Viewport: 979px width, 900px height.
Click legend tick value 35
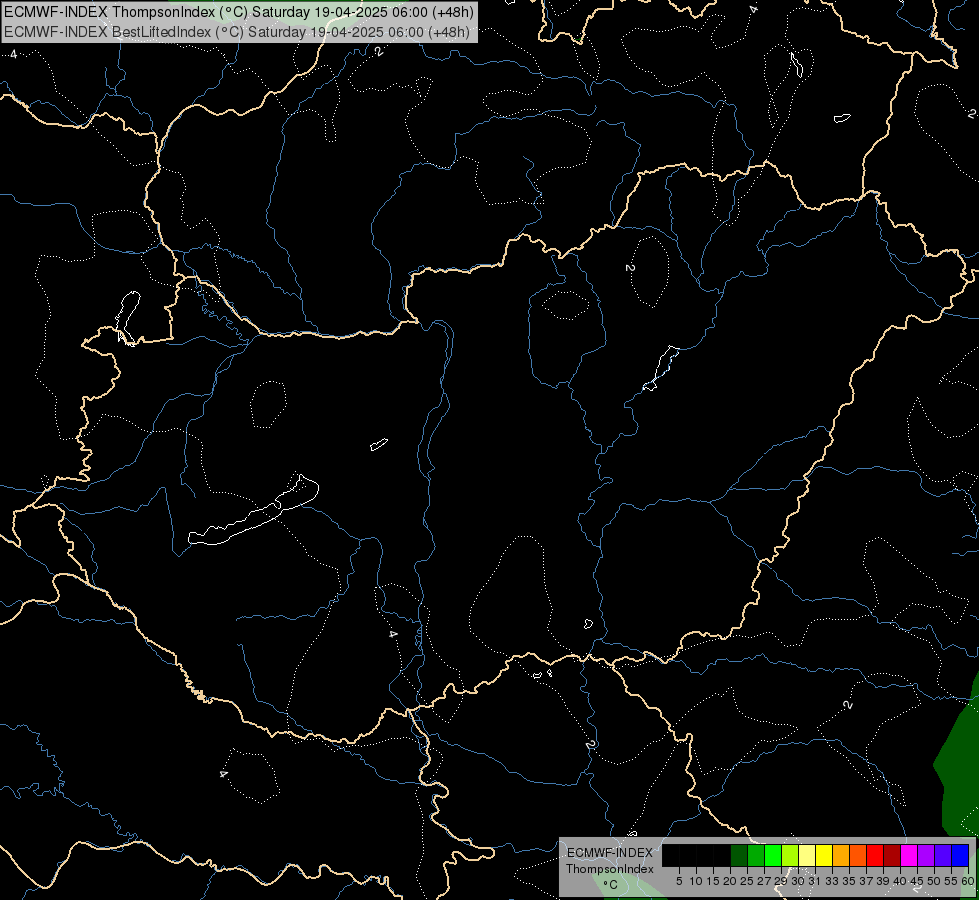849,881
